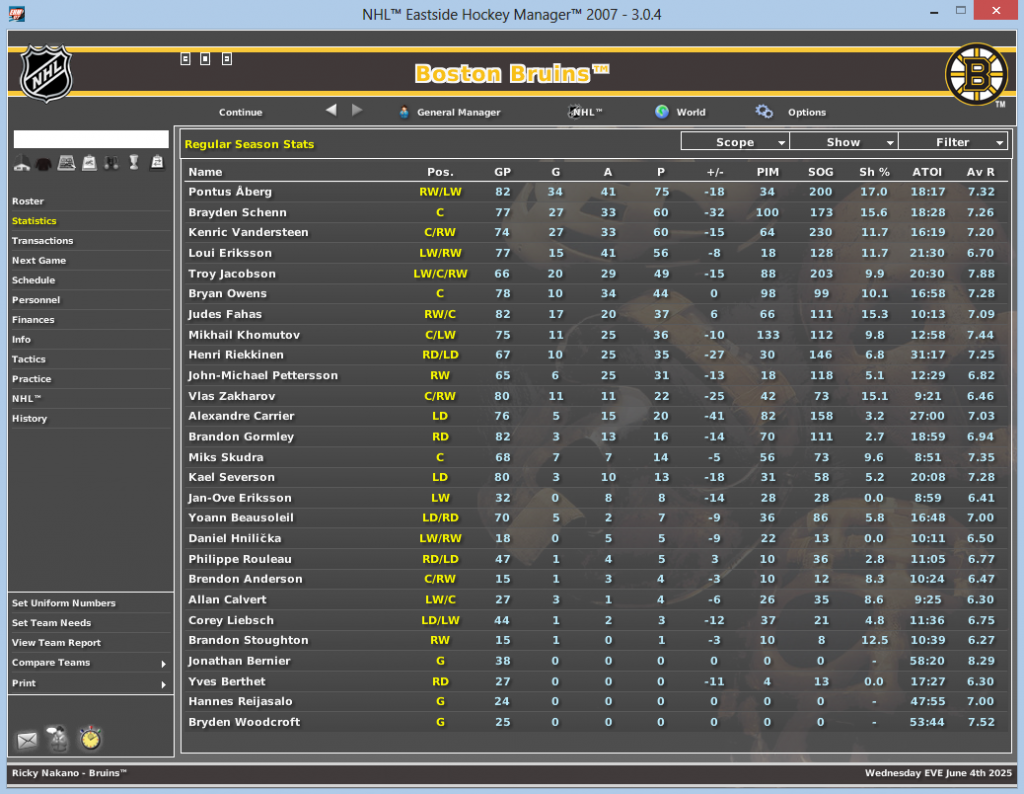The width and height of the screenshot is (1024, 794).
Task: Open the jersey shortcut icon
Action: [x=44, y=163]
